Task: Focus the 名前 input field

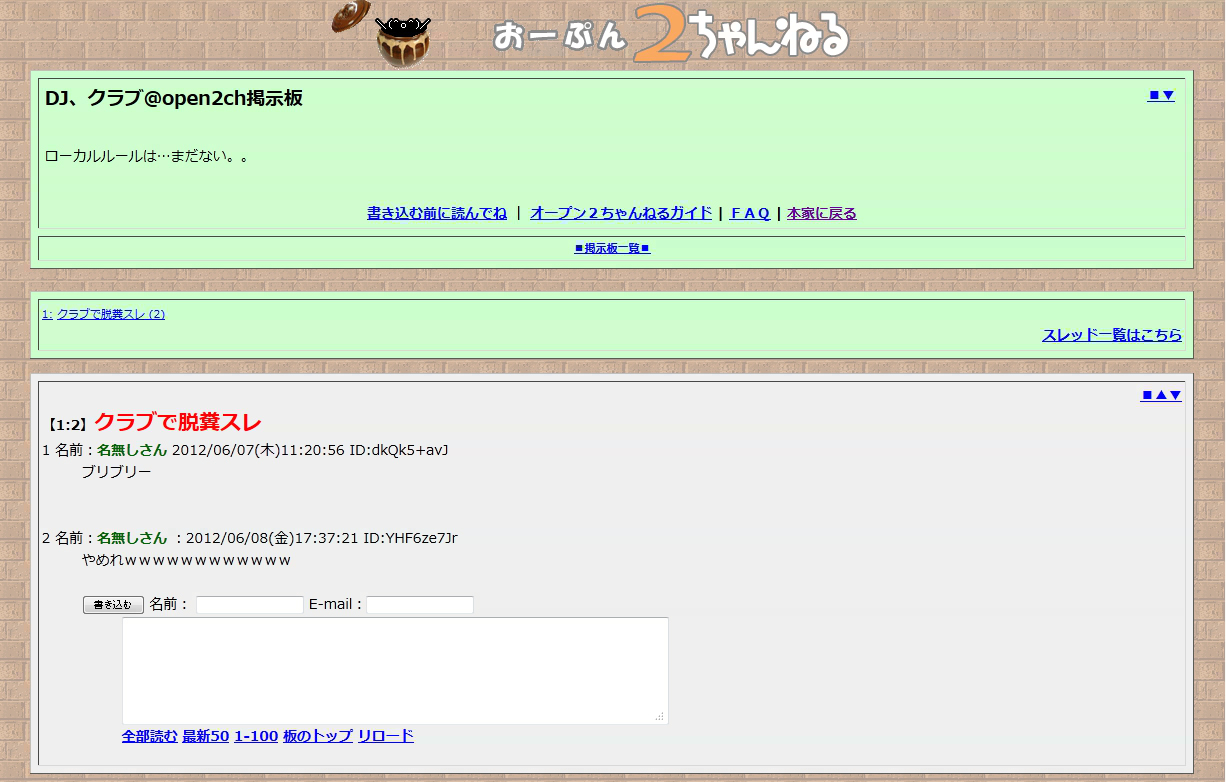Action: click(250, 605)
